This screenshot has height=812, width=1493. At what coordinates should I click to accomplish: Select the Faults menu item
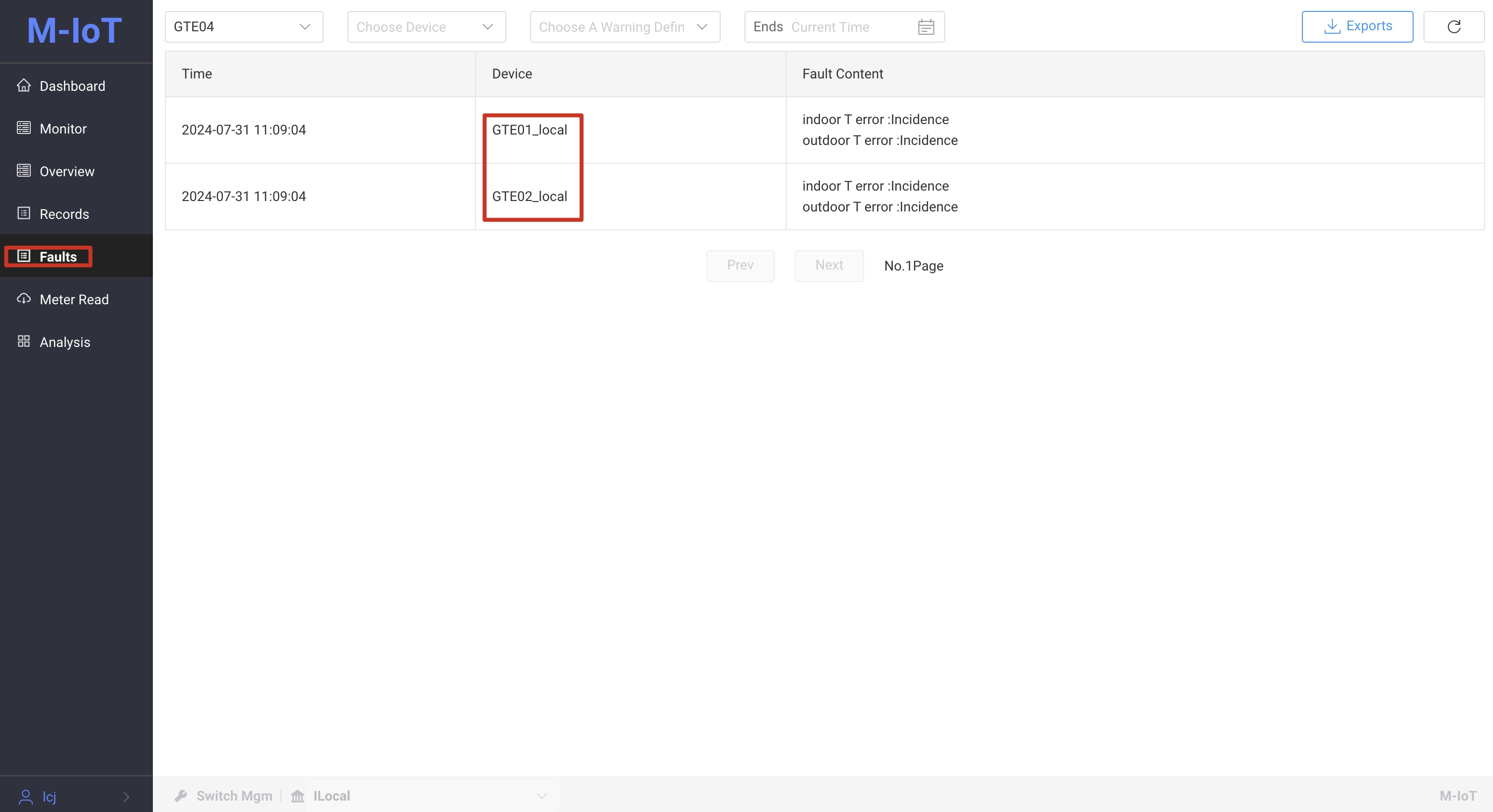coord(76,256)
